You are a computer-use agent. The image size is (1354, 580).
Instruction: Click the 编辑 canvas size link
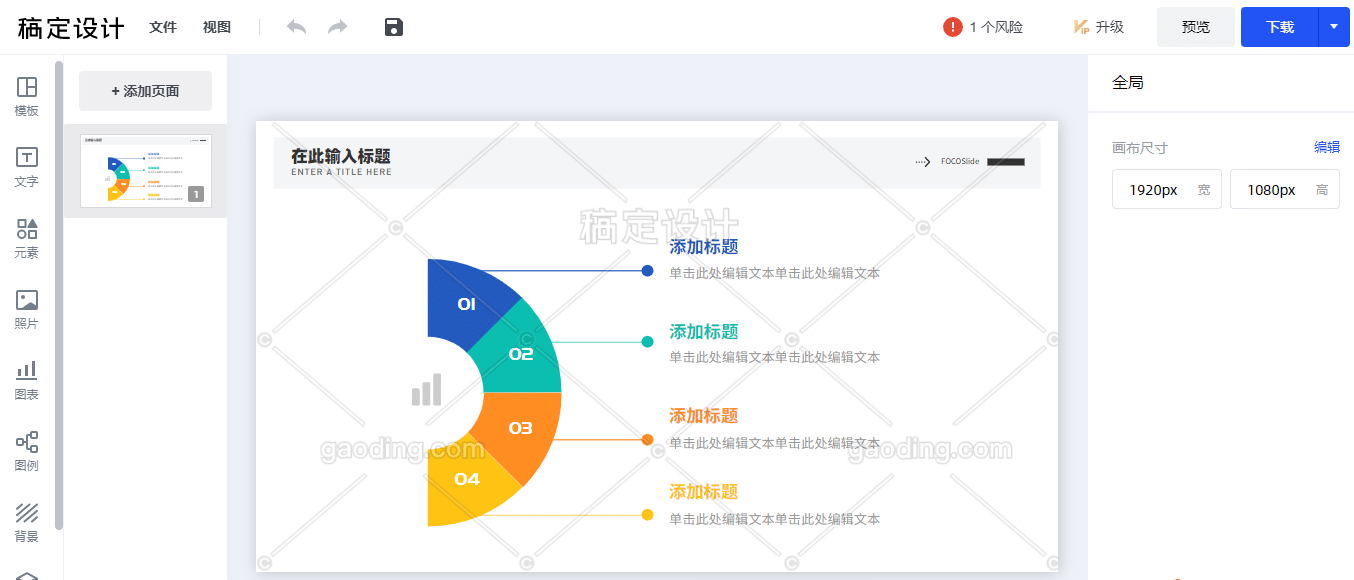(x=1326, y=147)
